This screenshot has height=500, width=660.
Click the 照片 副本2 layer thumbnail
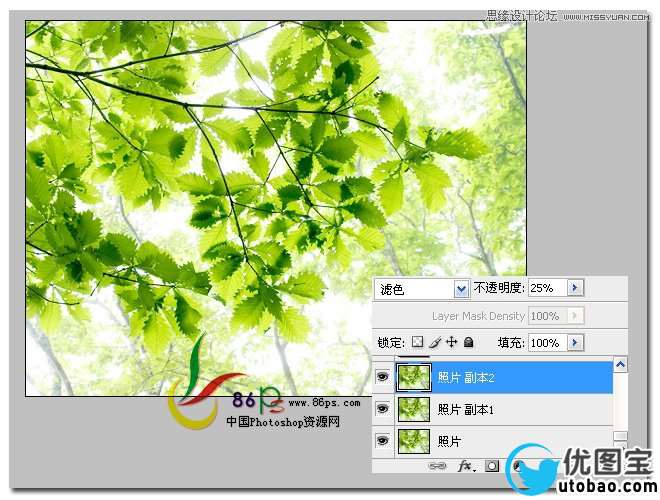[x=414, y=377]
